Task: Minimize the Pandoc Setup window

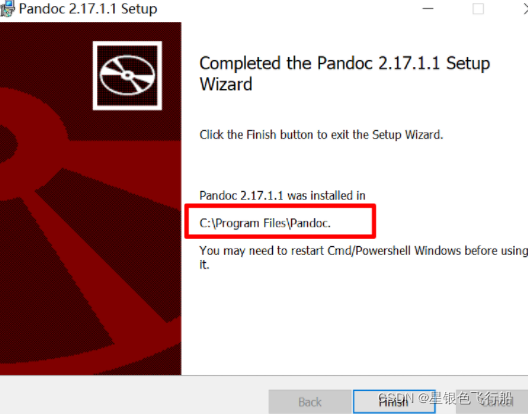Action: point(428,8)
